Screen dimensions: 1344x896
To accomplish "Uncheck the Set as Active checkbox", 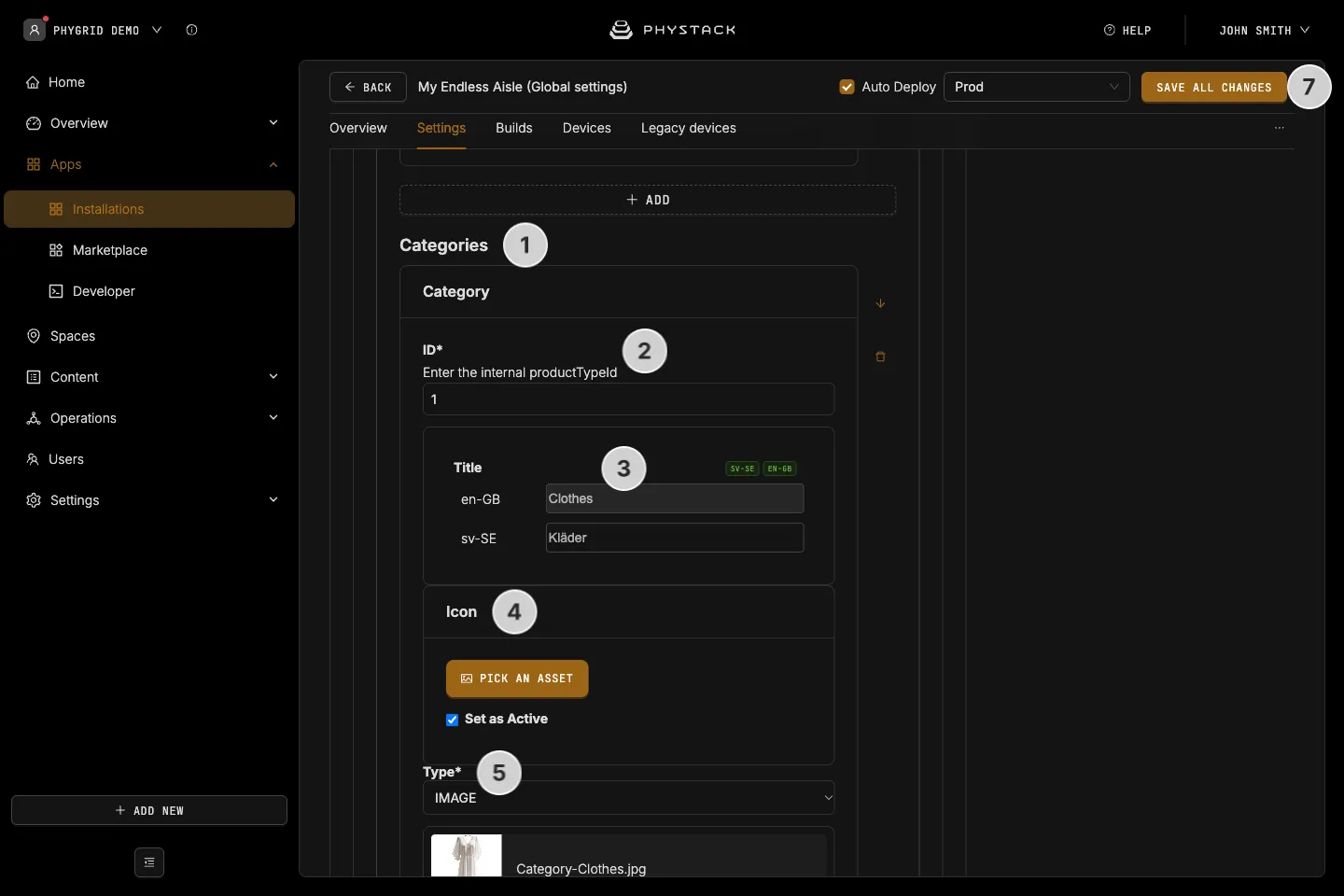I will coord(453,720).
